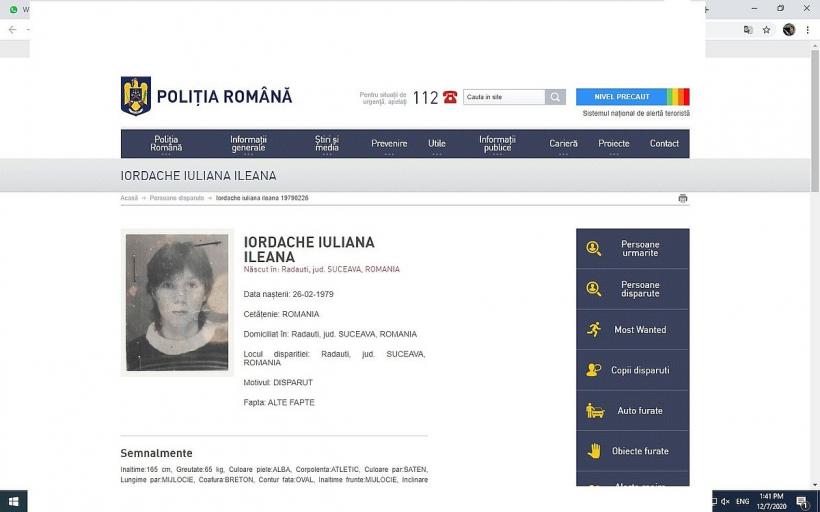Screen dimensions: 820x512
Task: Click the Fapta: ALTE FAPTE text
Action: (279, 402)
